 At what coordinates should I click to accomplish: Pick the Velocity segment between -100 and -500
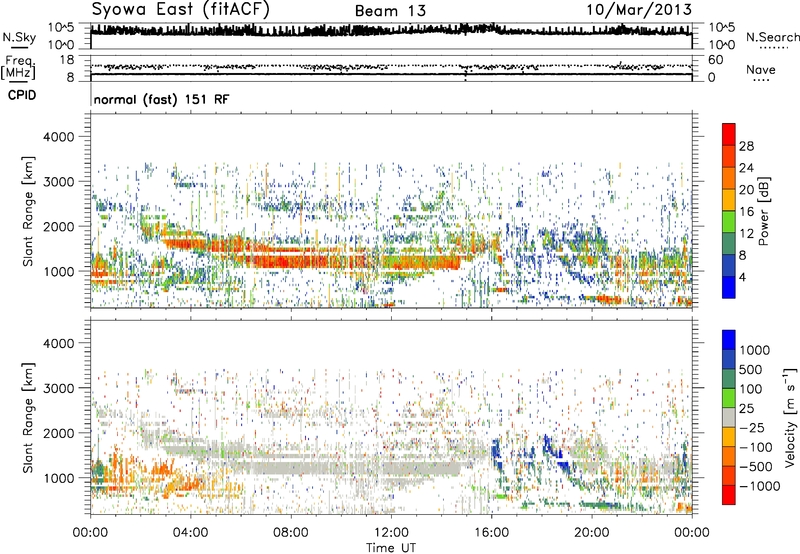729,457
